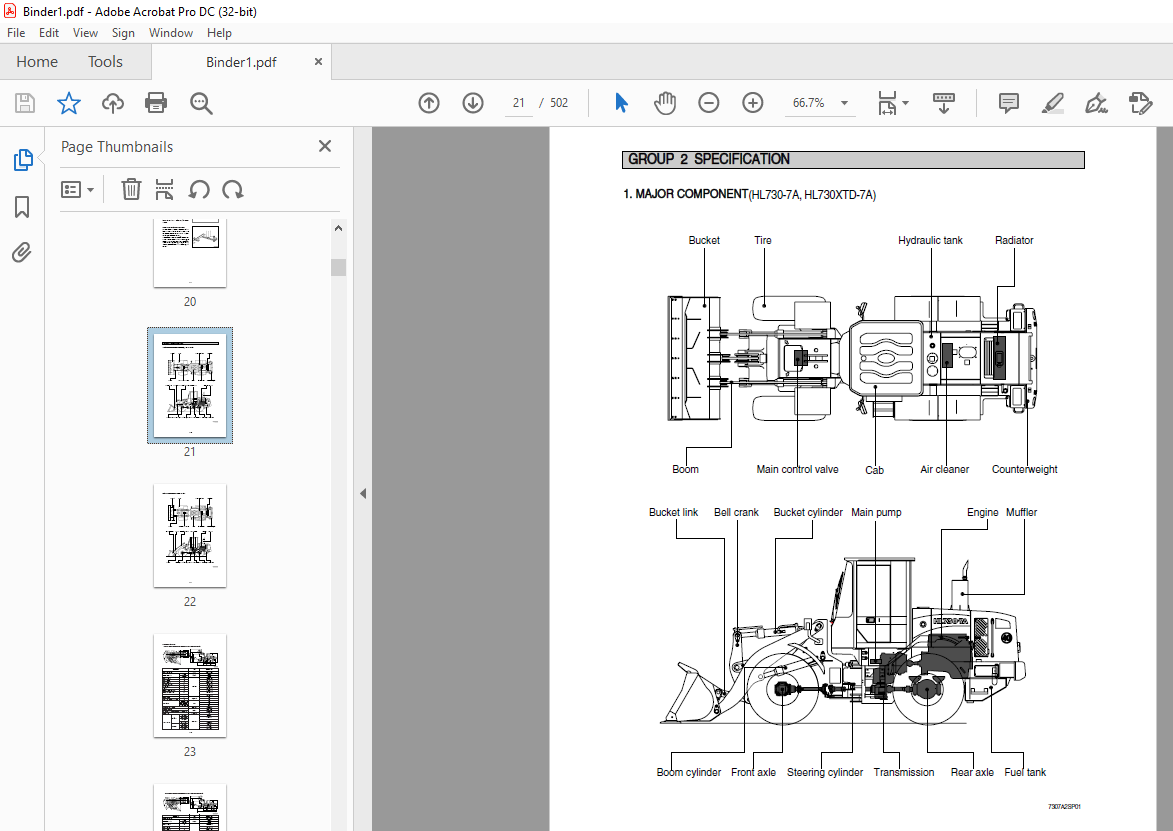This screenshot has width=1173, height=831.
Task: Activate the hand pan tool
Action: pyautogui.click(x=664, y=102)
